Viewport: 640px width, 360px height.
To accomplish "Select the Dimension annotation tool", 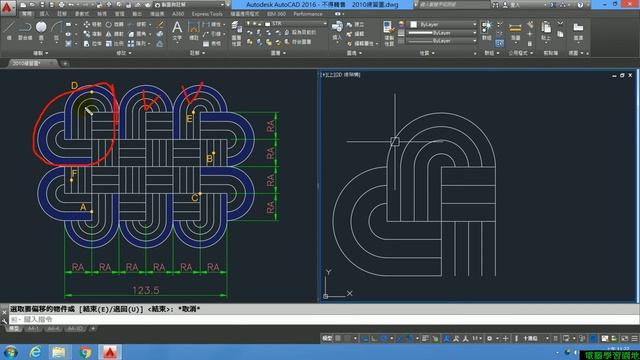I will [193, 31].
